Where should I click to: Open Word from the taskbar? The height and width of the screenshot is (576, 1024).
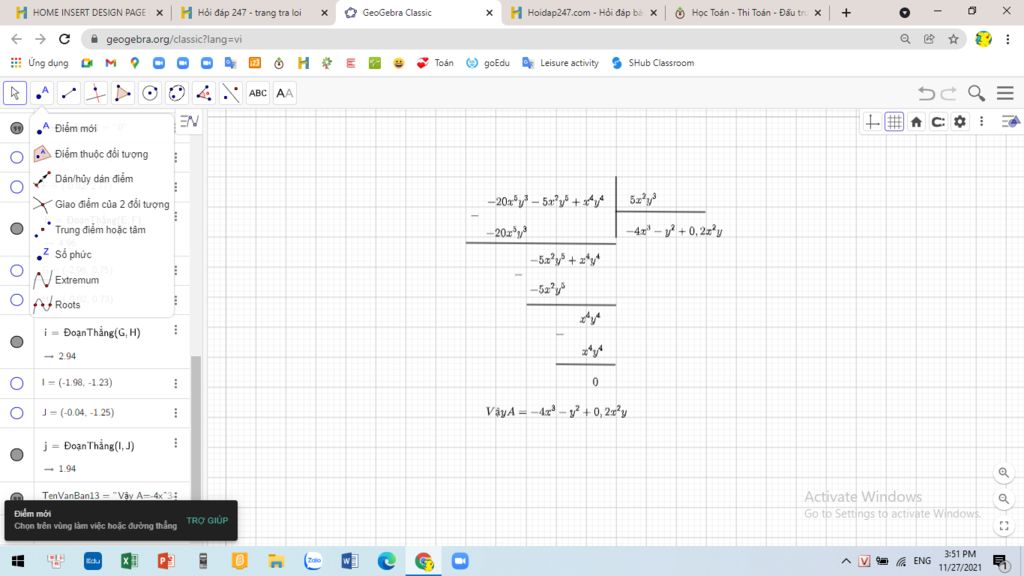point(349,561)
